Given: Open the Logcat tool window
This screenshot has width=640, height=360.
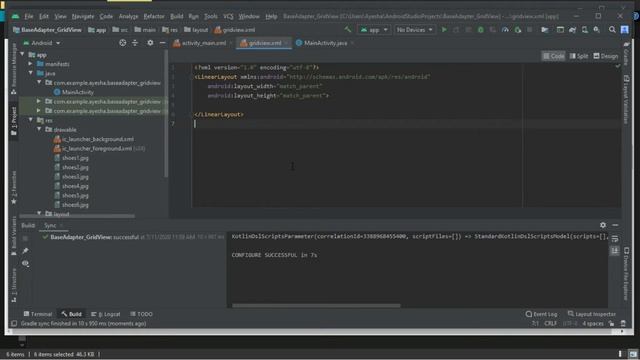Looking at the screenshot, I should [106, 314].
